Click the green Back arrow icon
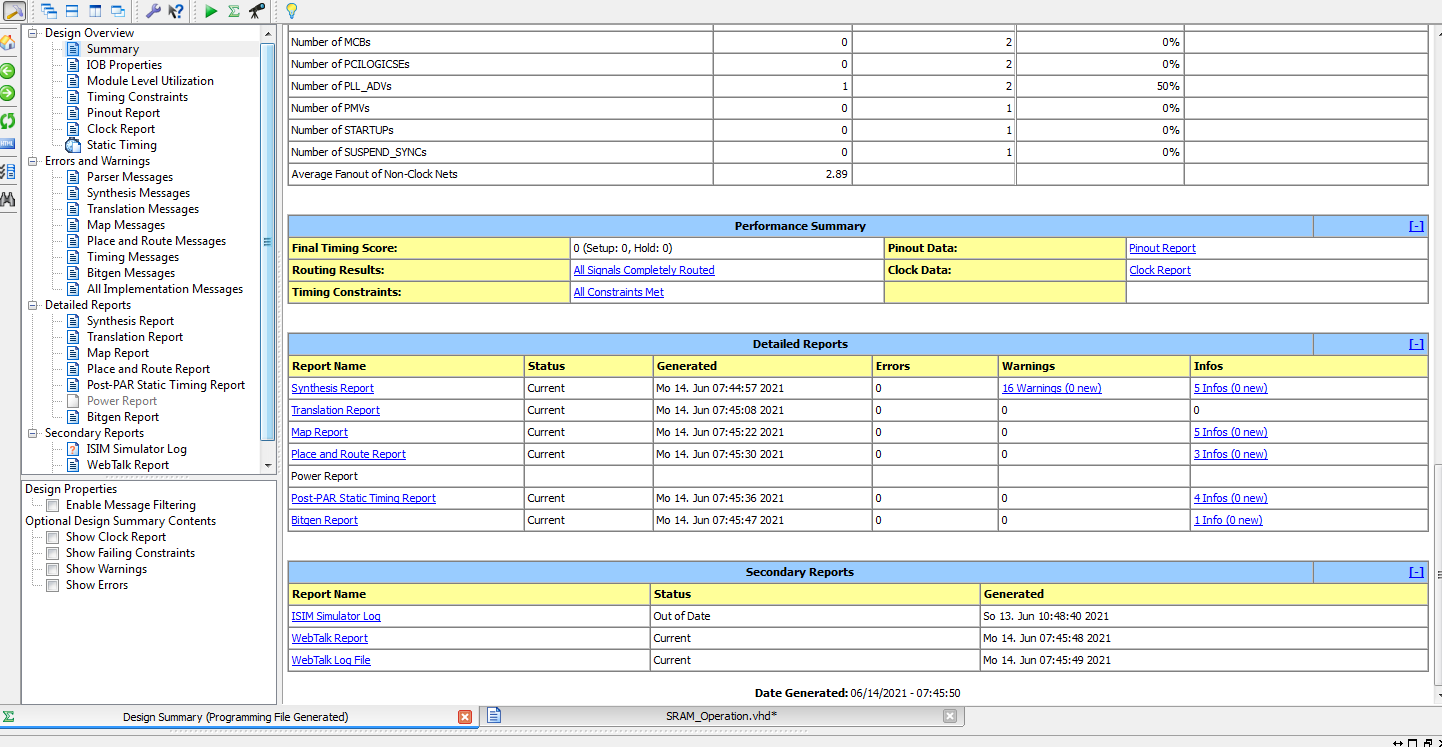Image resolution: width=1442 pixels, height=747 pixels. click(x=8, y=71)
